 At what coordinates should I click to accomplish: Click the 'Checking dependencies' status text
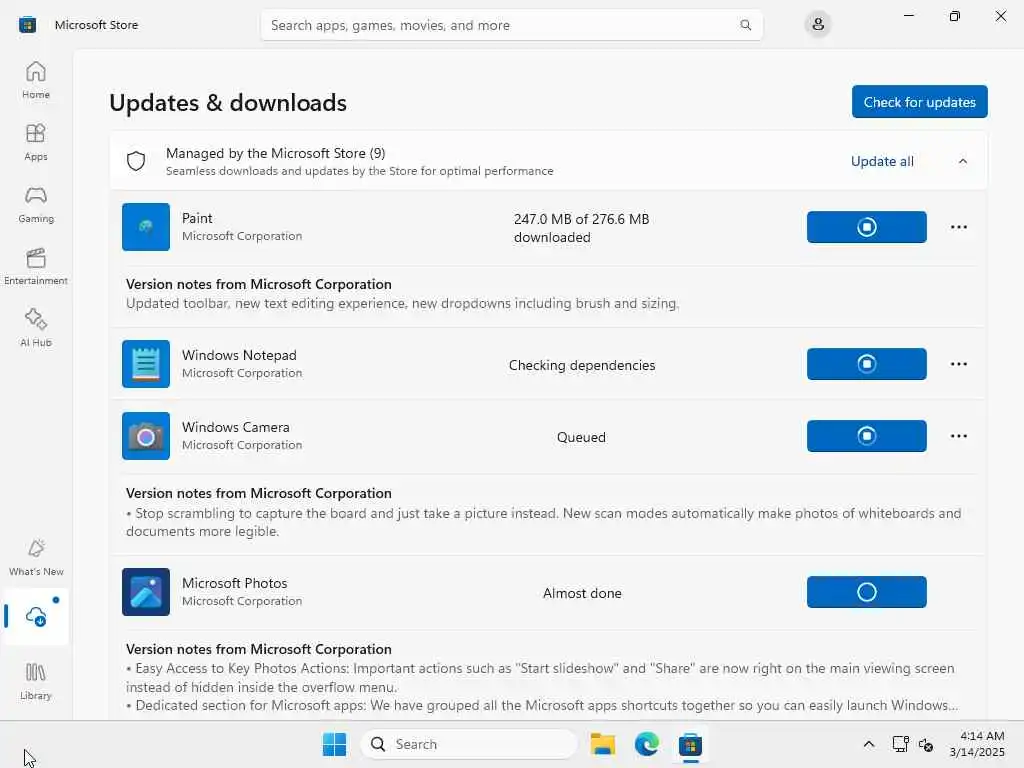582,365
